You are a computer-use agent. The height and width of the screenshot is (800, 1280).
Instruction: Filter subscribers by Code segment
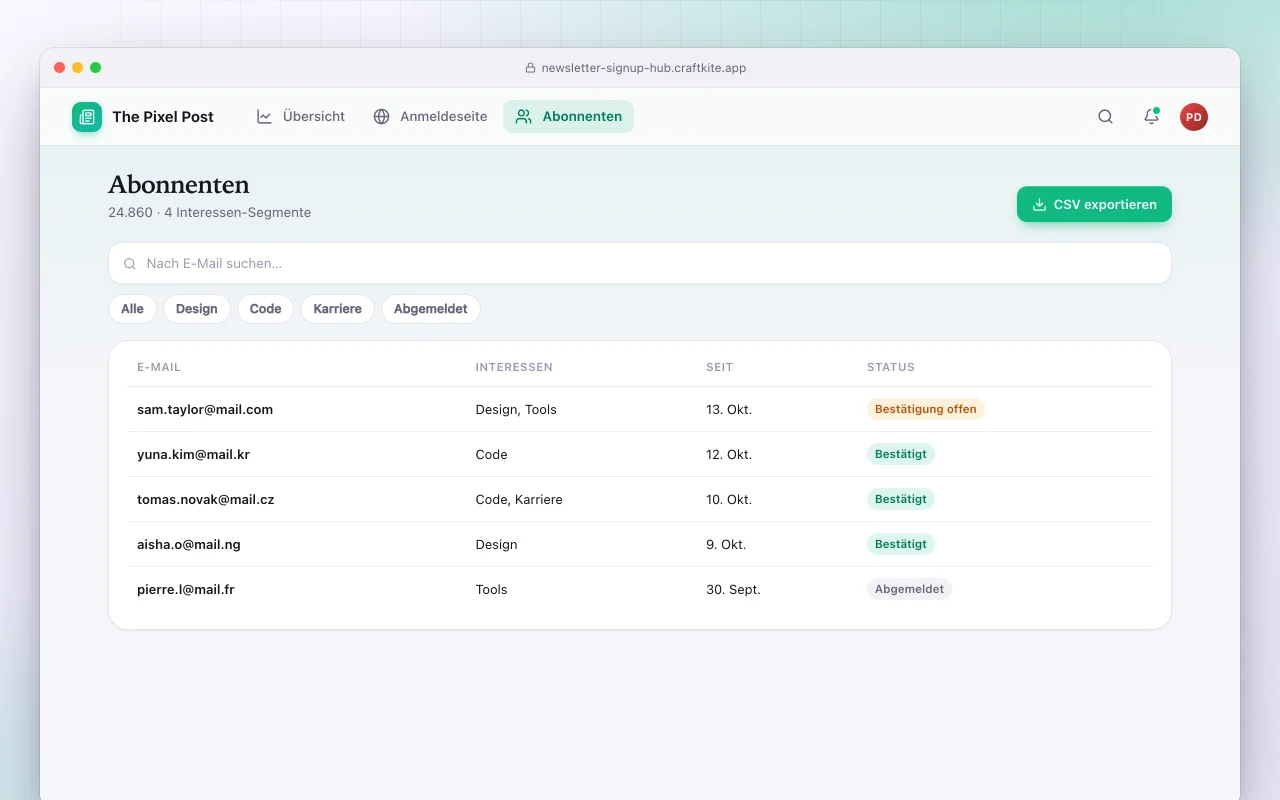pos(265,309)
